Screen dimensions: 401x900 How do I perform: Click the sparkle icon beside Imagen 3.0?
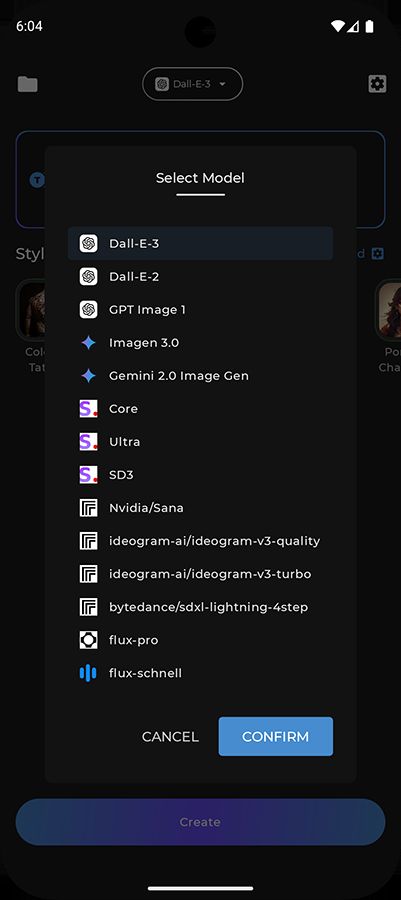coord(88,343)
